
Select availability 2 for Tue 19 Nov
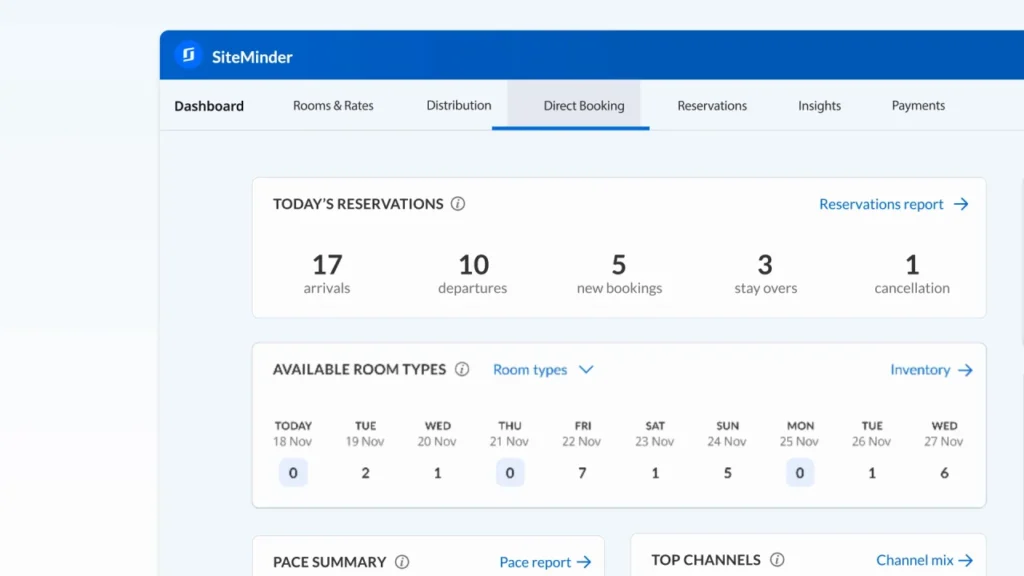click(366, 473)
